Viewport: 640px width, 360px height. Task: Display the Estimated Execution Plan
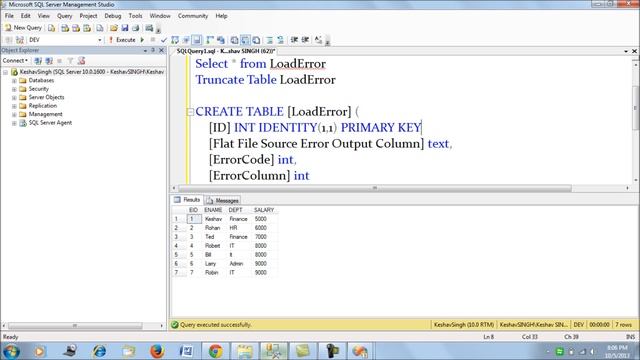pyautogui.click(x=175, y=40)
